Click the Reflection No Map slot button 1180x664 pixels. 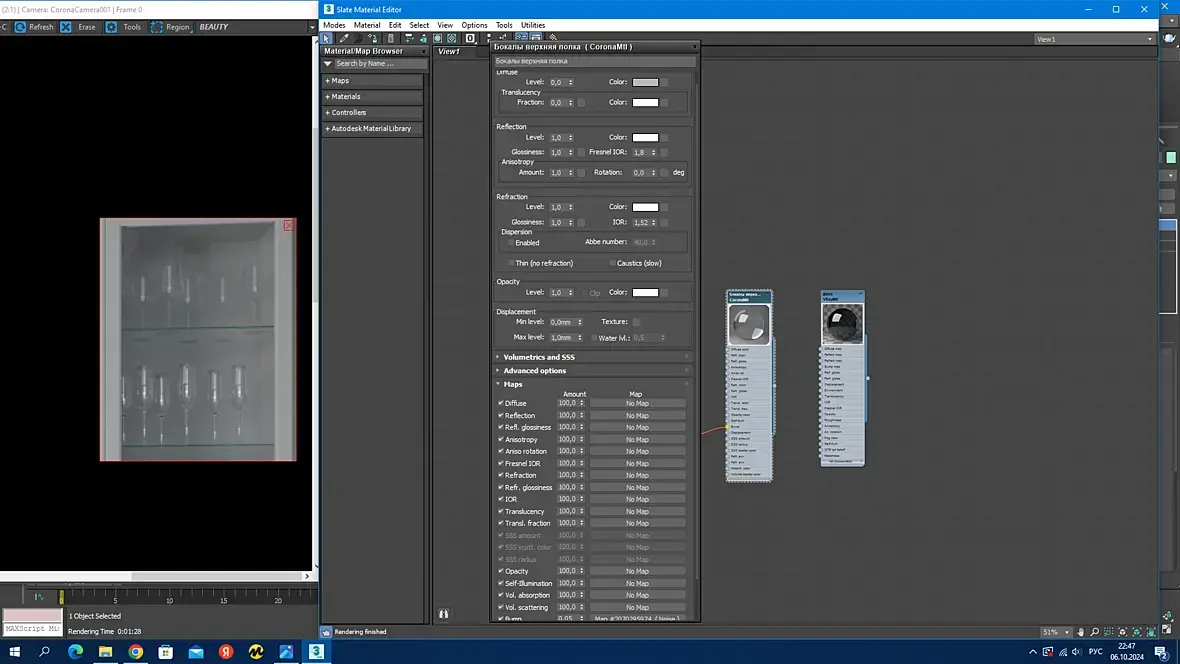637,416
